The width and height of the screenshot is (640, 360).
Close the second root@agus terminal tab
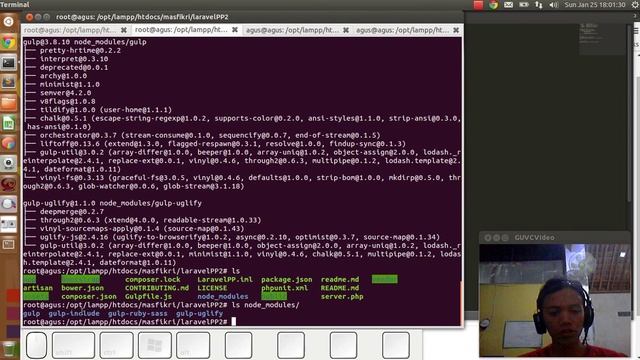click(235, 30)
